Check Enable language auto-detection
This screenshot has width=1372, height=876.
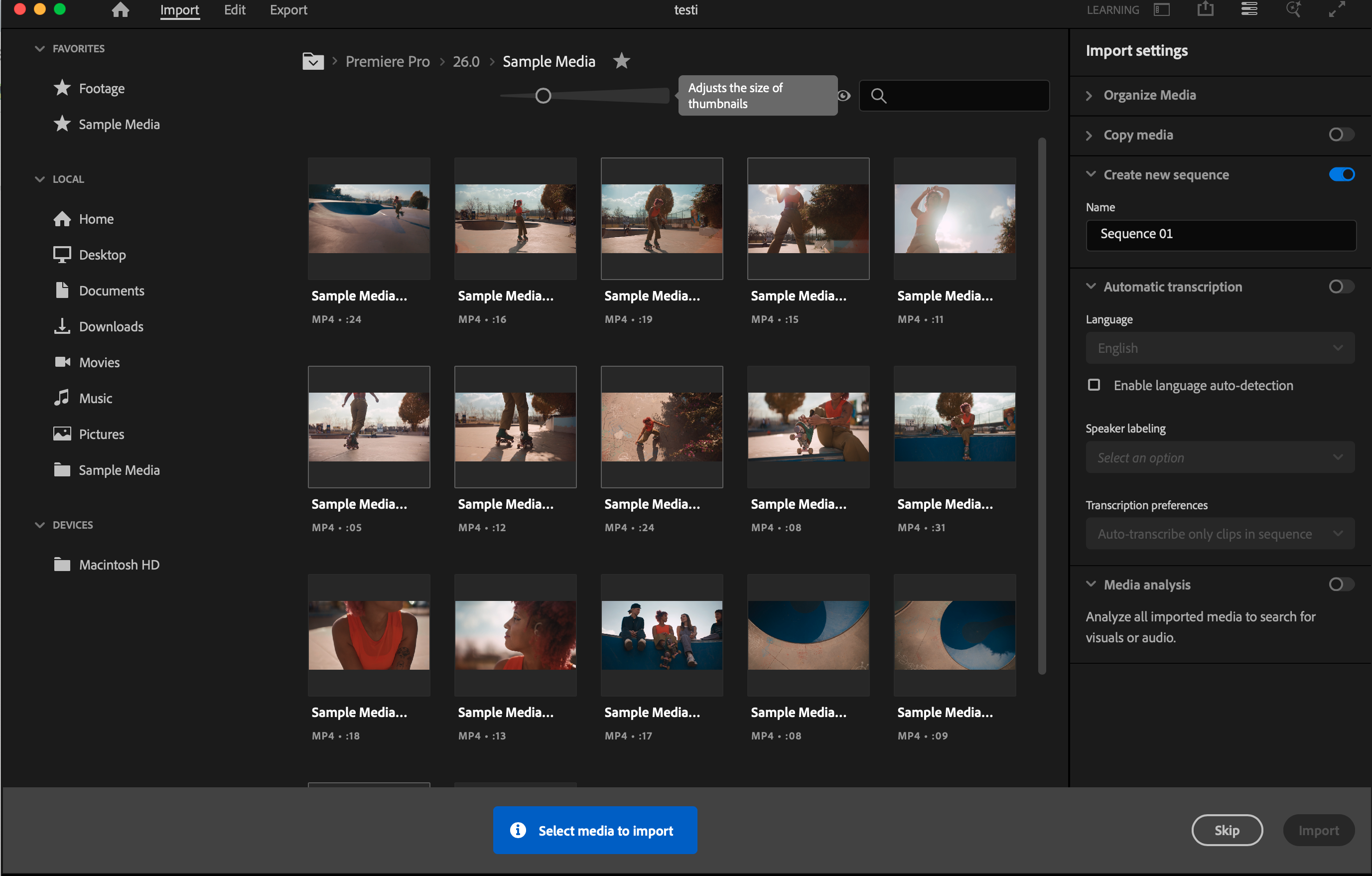coord(1094,385)
